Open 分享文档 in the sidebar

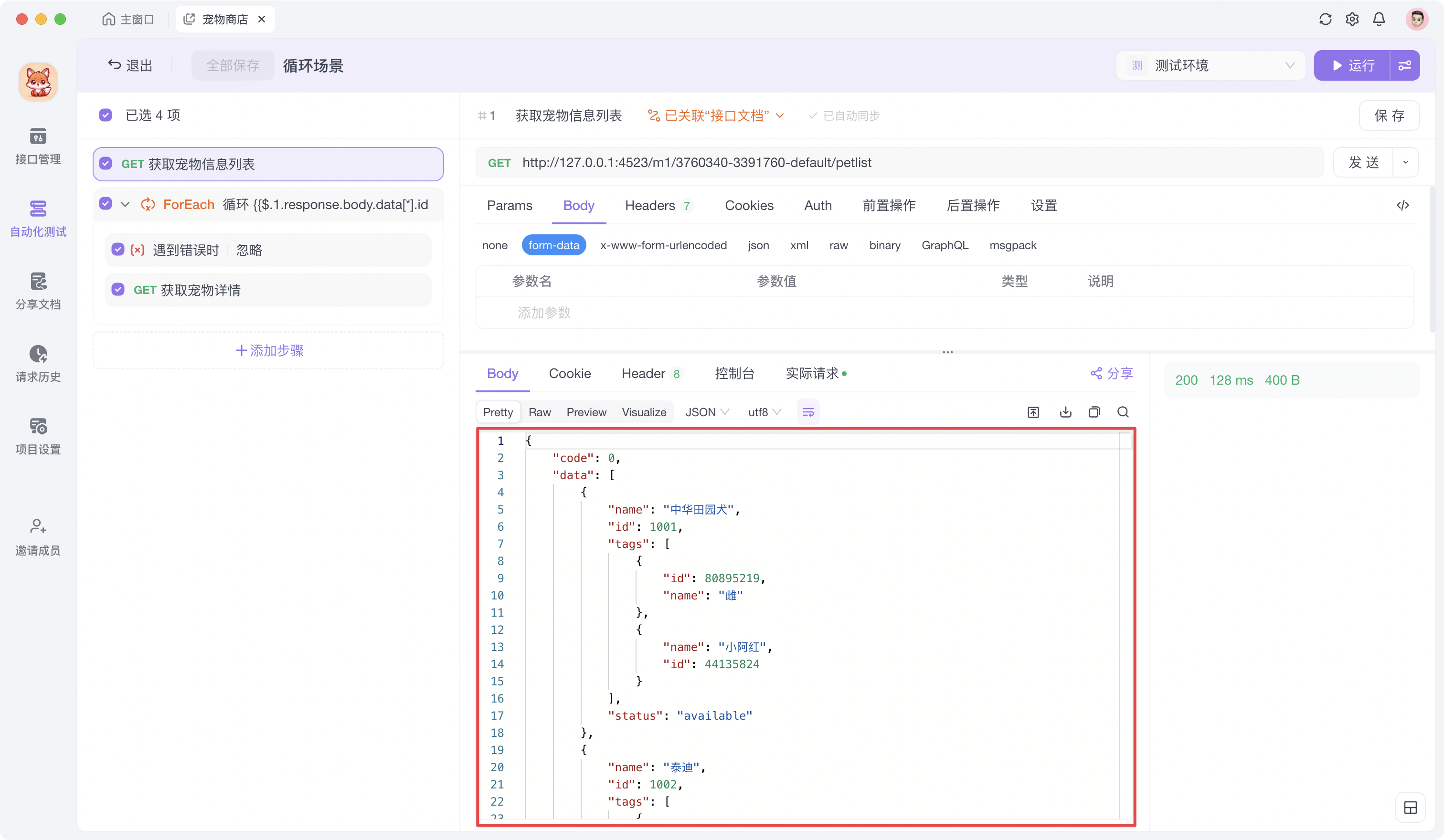[x=38, y=292]
